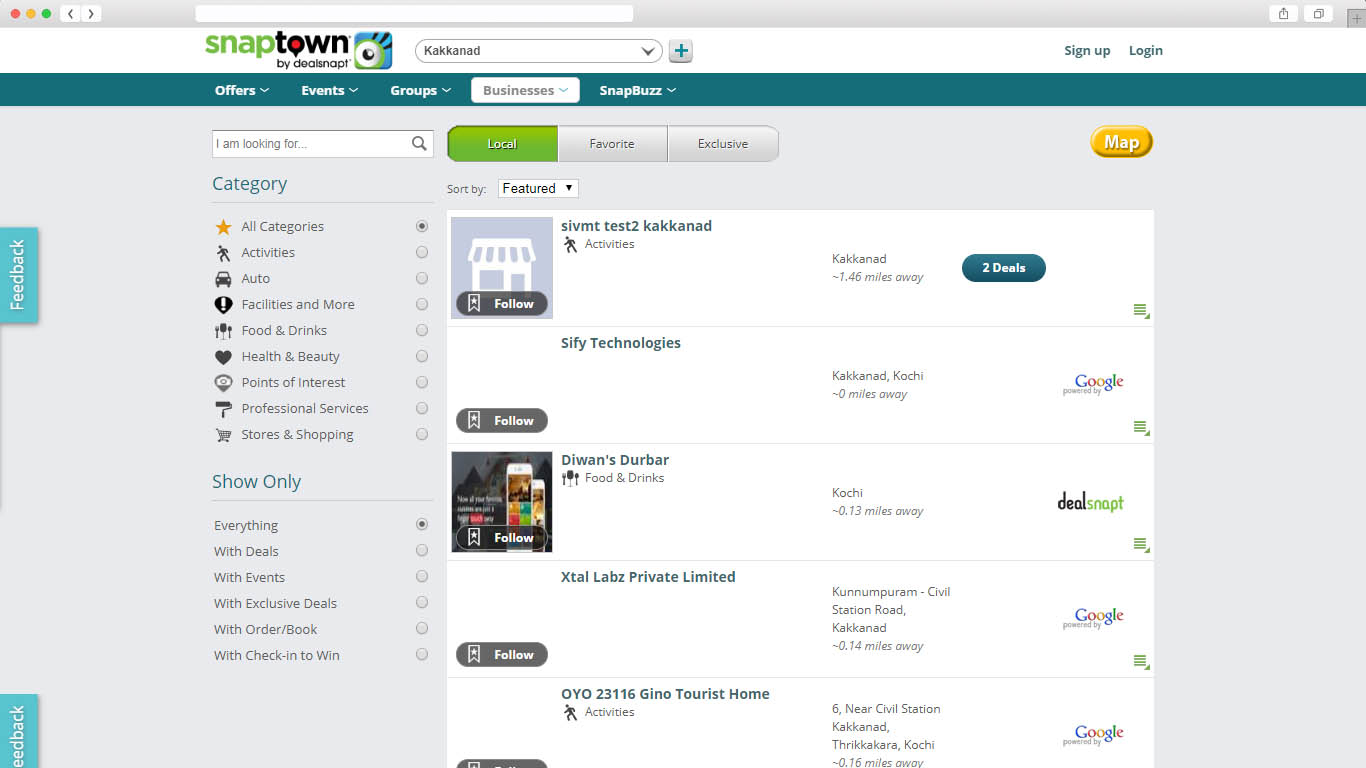Click Google logo in Sify Technologies row

click(x=1094, y=384)
